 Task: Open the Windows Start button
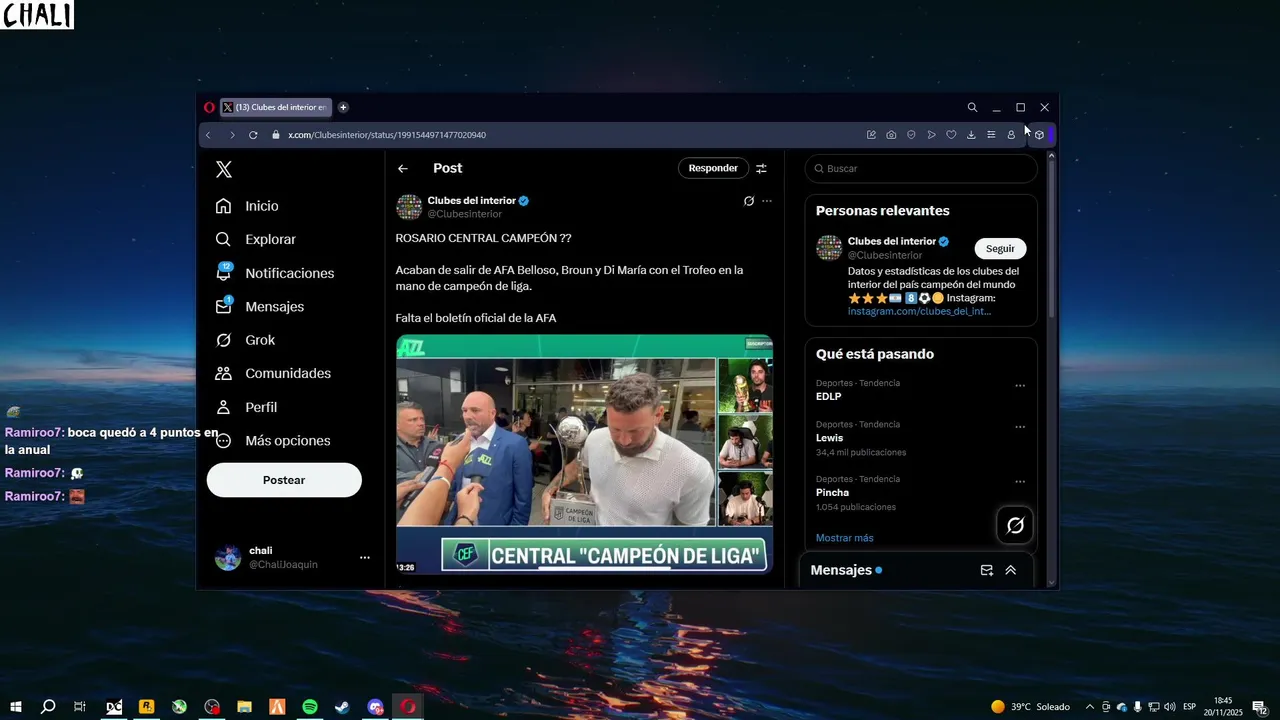[16, 707]
